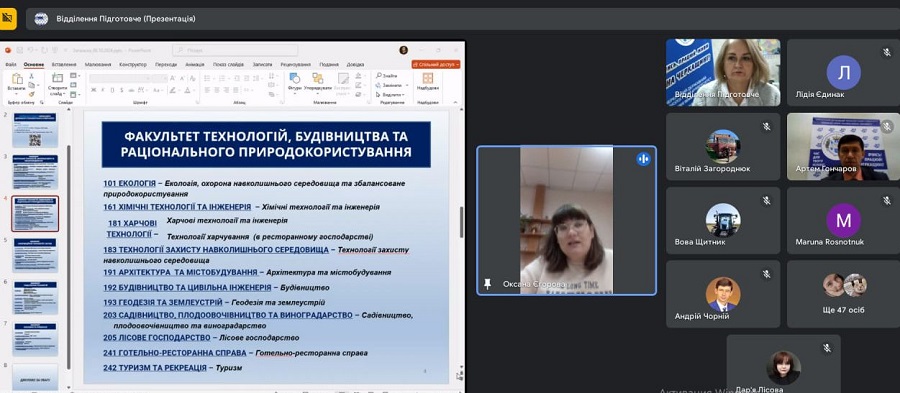900x393 pixels.
Task: Click the stop presenting icon at top left
Action: 8,18
